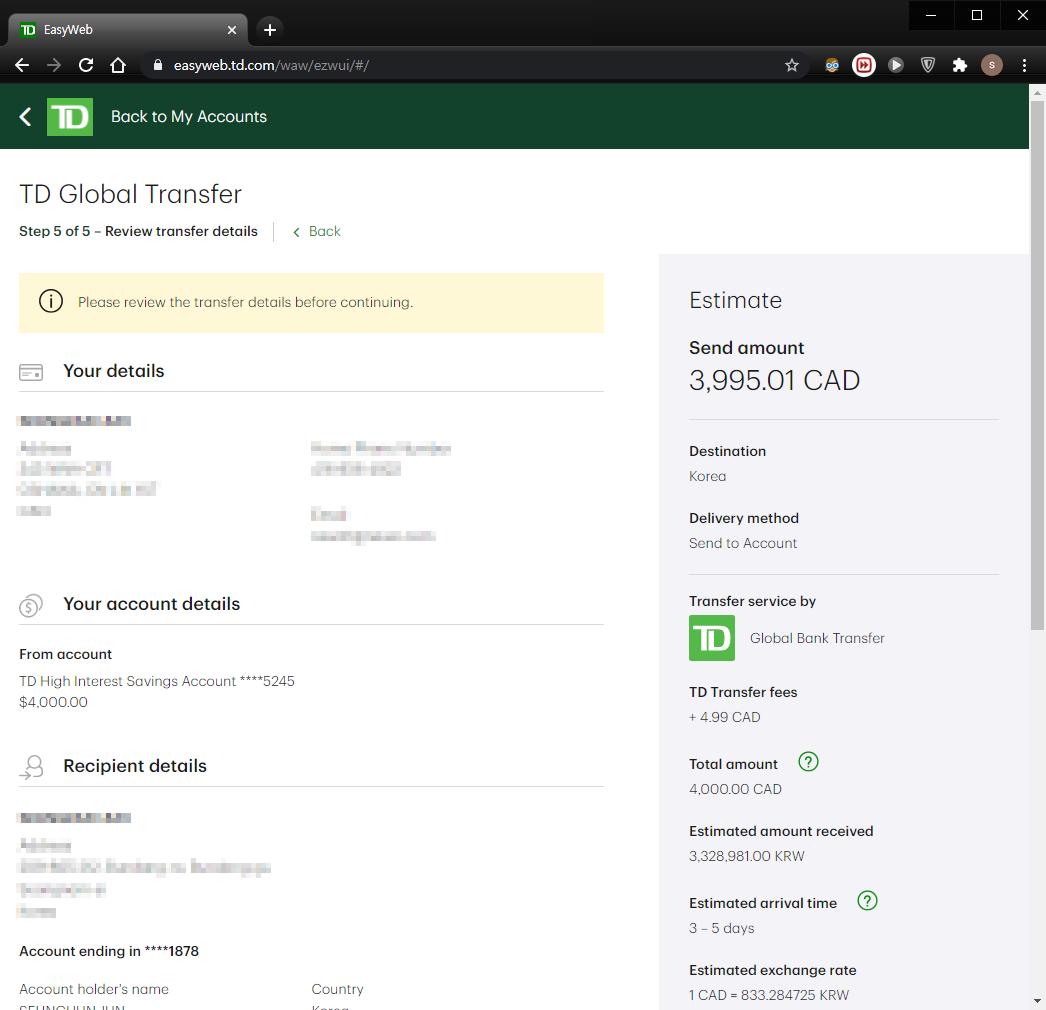Reload the EasyWeb page
Image resolution: width=1046 pixels, height=1010 pixels.
tap(86, 65)
